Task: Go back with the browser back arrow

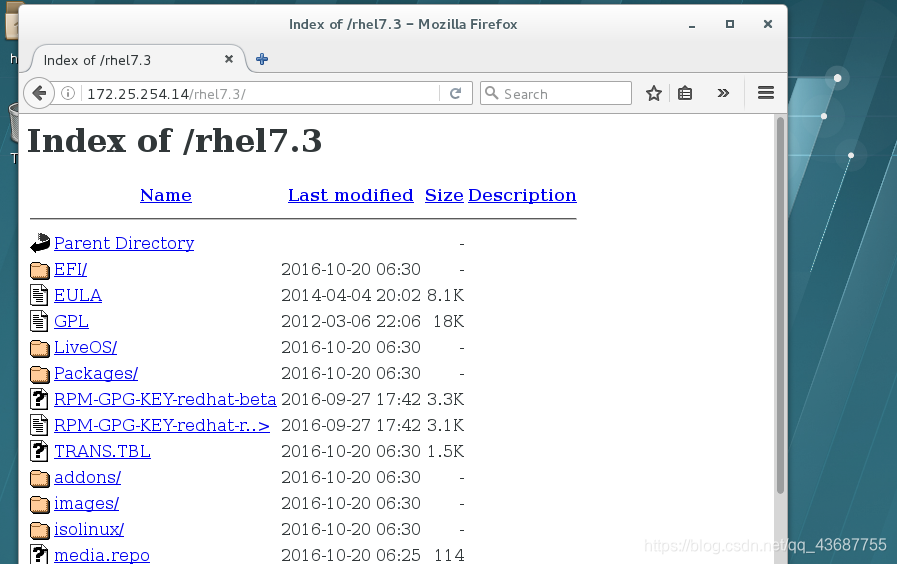Action: tap(39, 93)
